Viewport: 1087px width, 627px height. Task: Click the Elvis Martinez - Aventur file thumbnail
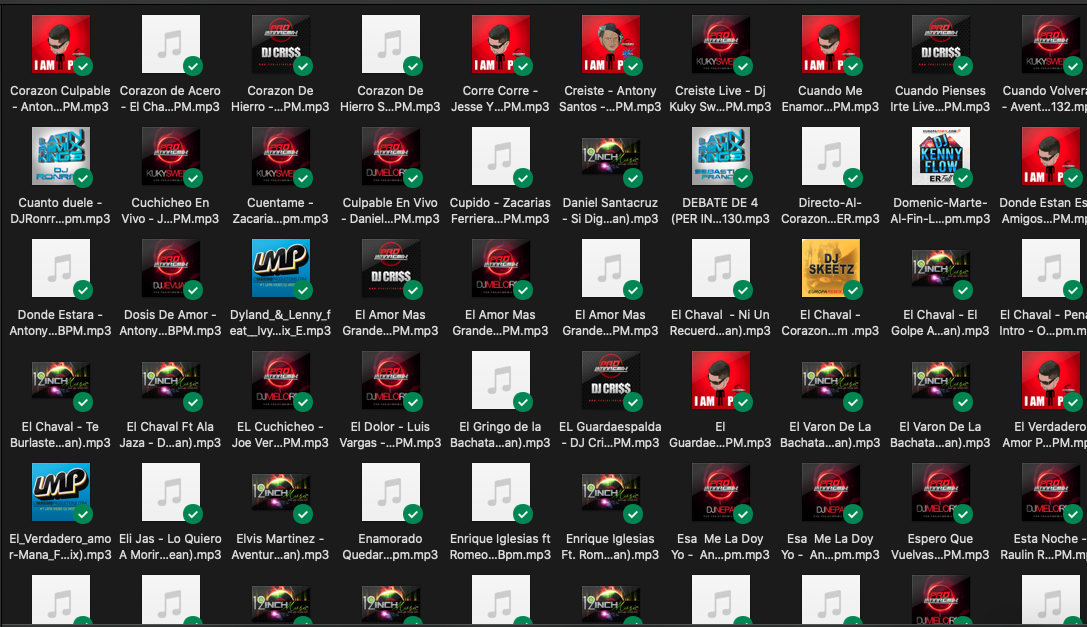(x=281, y=492)
